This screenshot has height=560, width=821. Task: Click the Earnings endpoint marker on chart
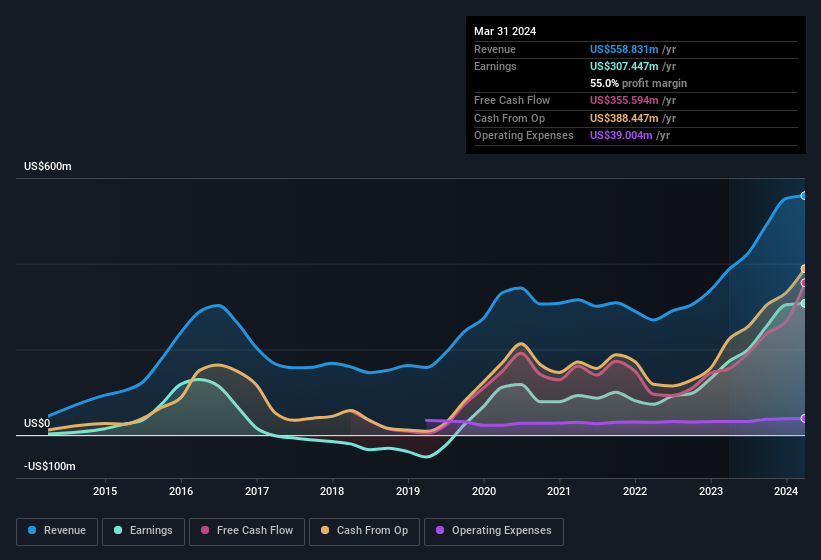point(804,303)
